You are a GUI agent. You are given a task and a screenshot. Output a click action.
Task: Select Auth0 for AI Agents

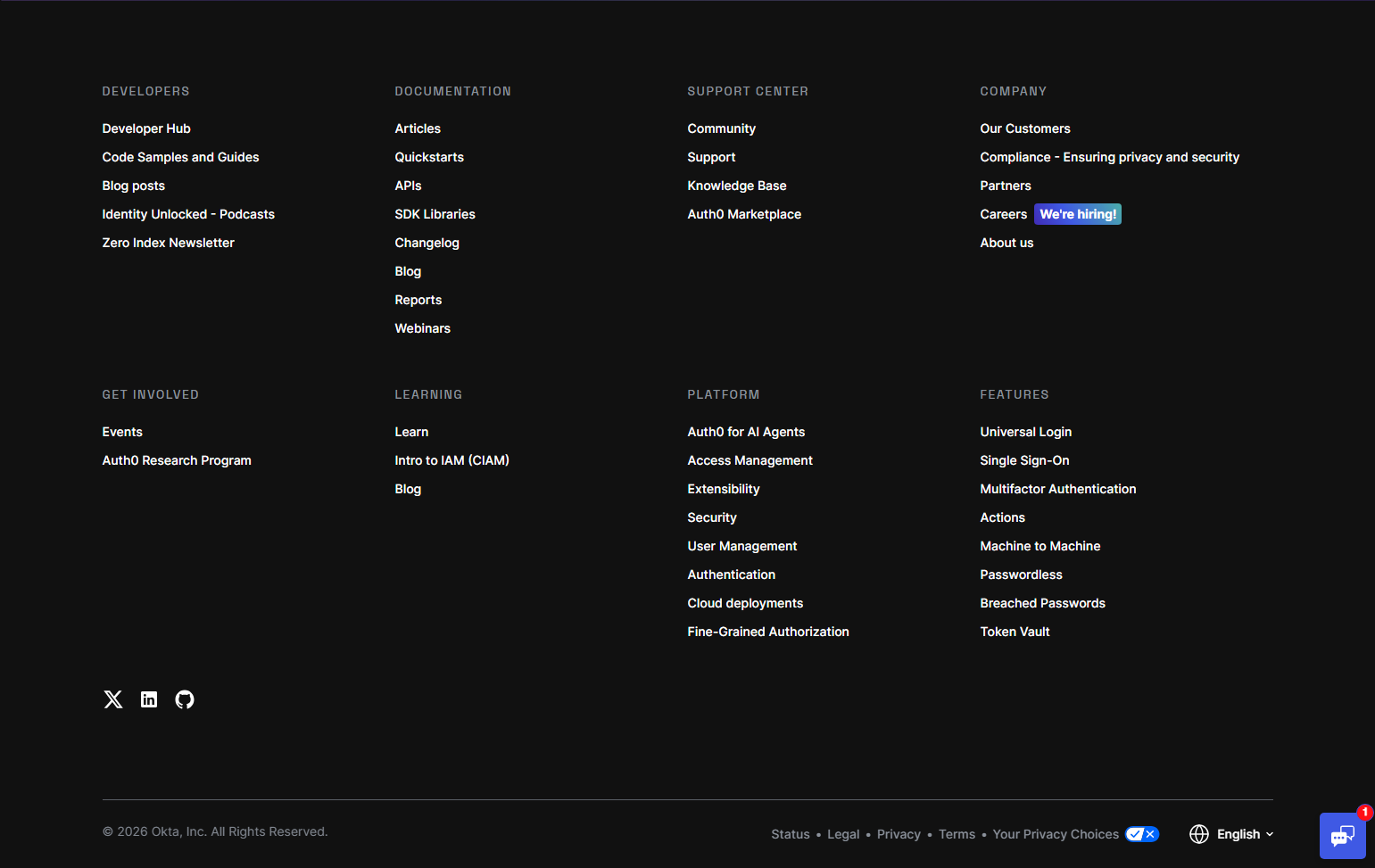pos(746,431)
